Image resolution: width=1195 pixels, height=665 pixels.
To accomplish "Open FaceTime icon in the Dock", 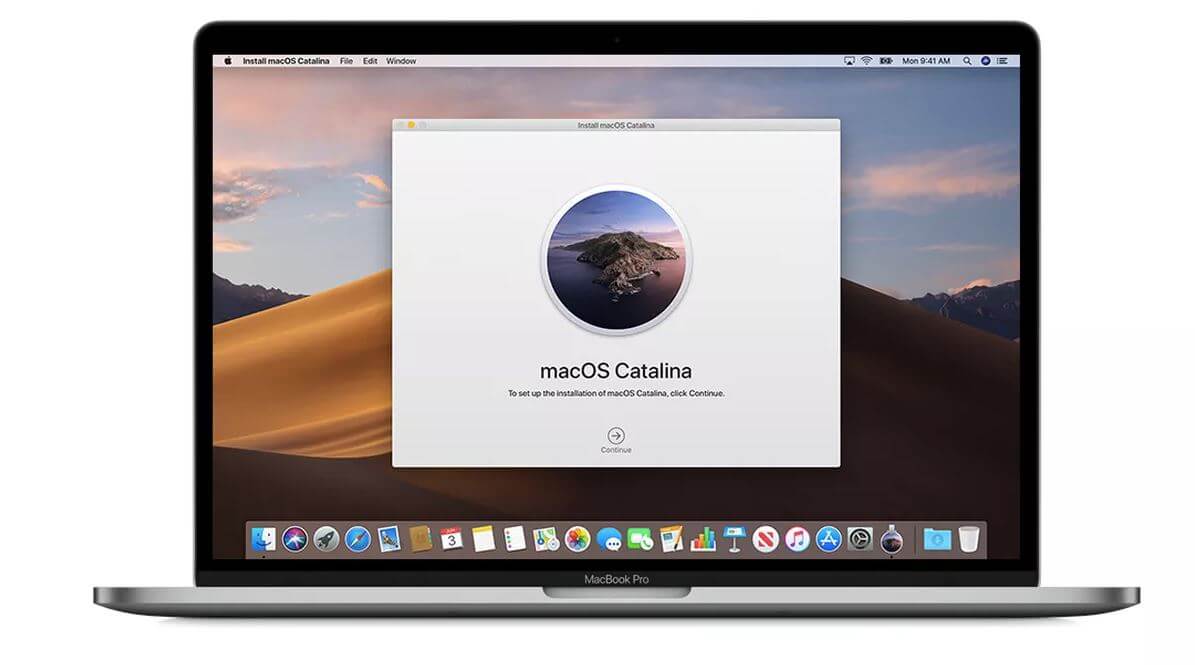I will 640,539.
